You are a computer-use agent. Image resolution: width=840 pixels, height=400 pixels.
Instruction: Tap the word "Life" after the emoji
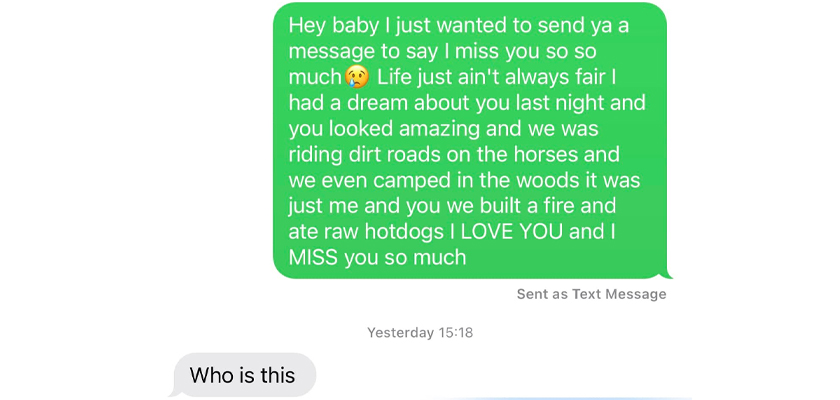coord(394,77)
